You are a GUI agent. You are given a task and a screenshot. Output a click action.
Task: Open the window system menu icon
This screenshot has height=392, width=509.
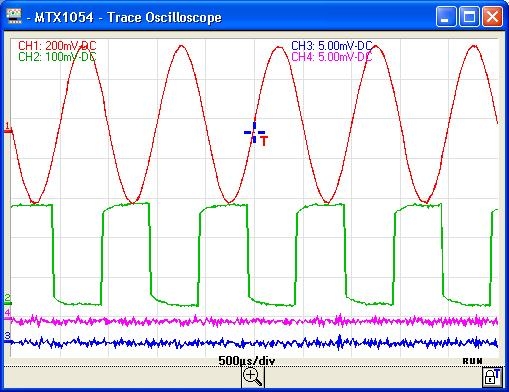tap(14, 16)
